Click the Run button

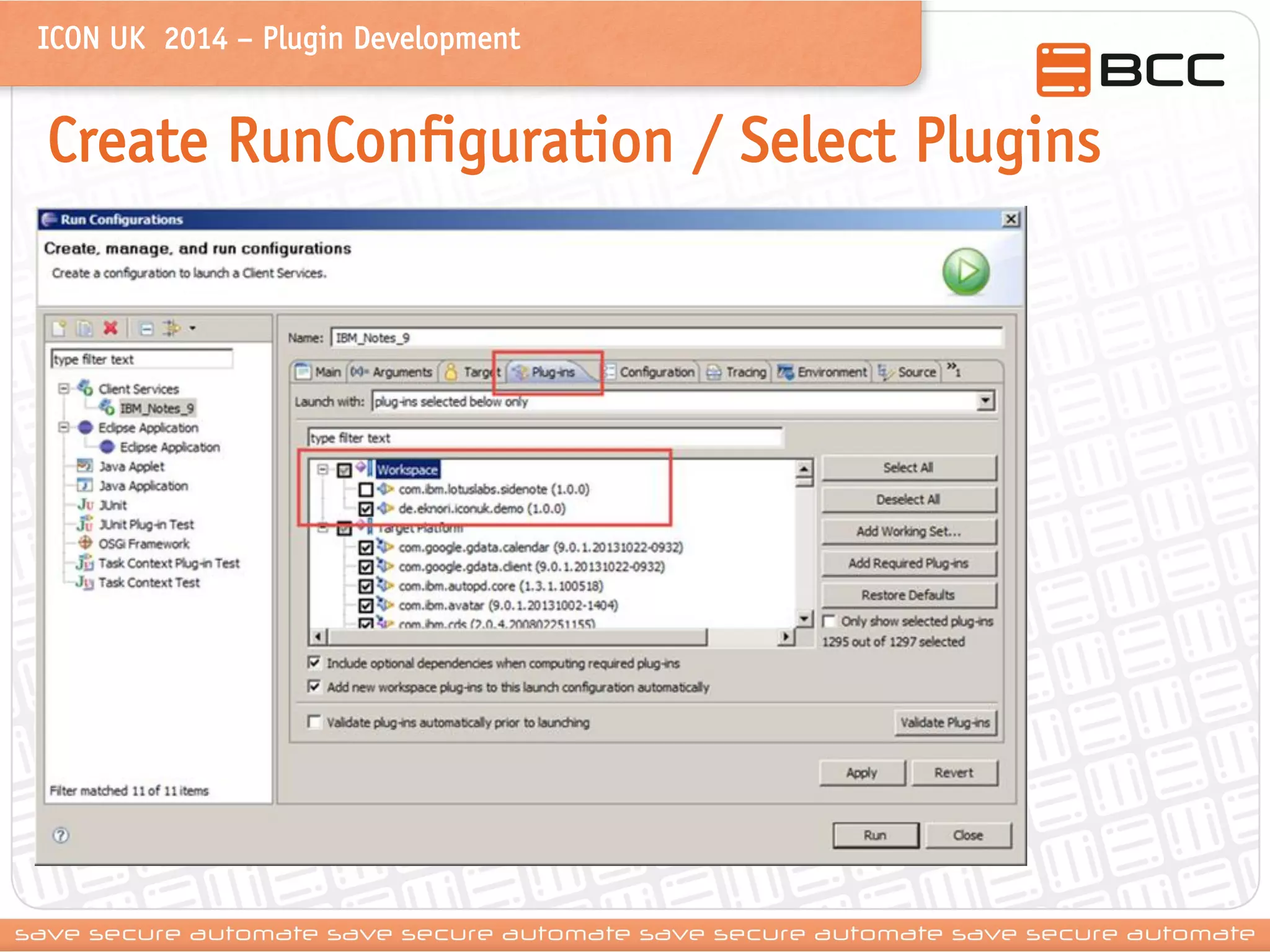tap(875, 835)
